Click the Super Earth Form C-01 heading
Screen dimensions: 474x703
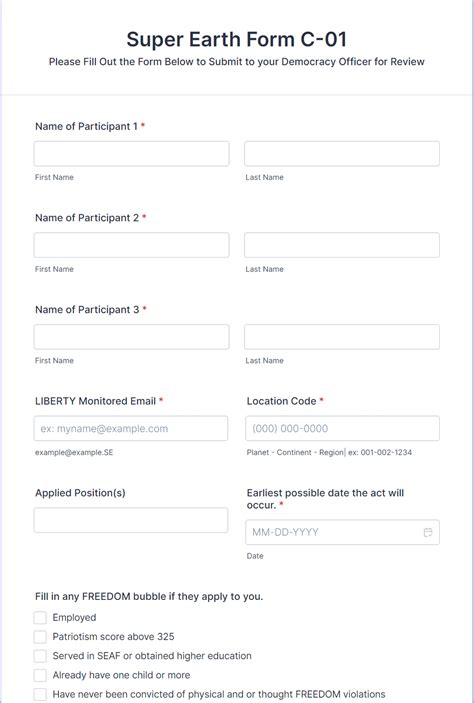(237, 39)
